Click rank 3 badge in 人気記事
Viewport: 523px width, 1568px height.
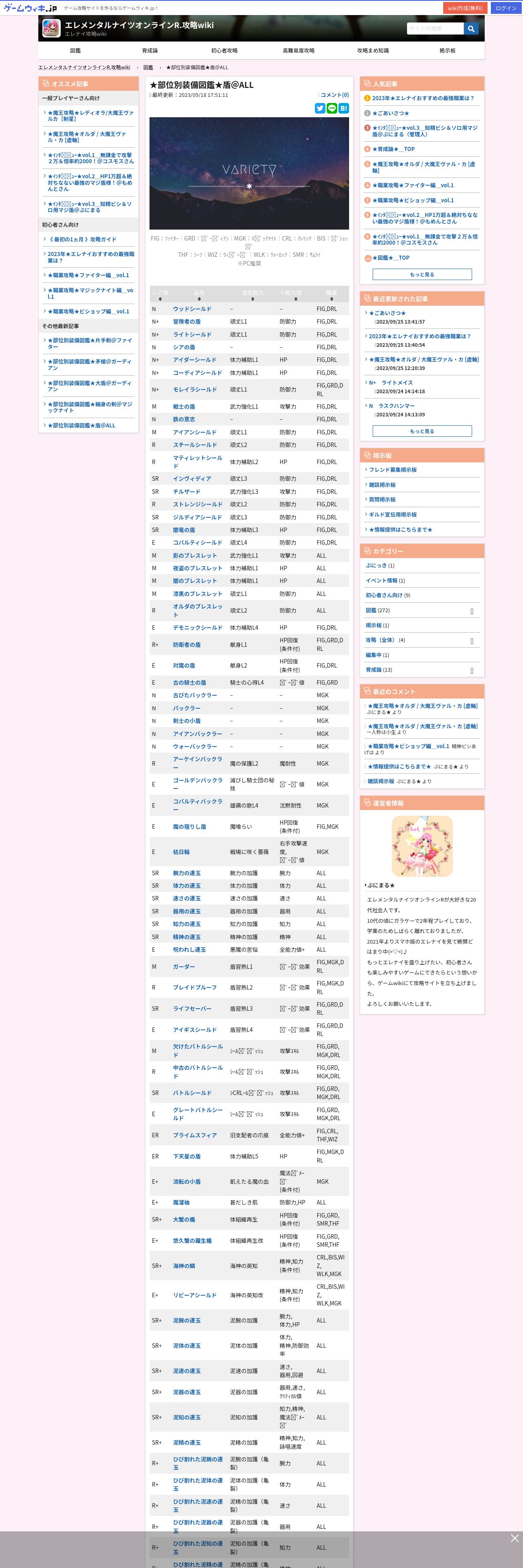click(367, 128)
